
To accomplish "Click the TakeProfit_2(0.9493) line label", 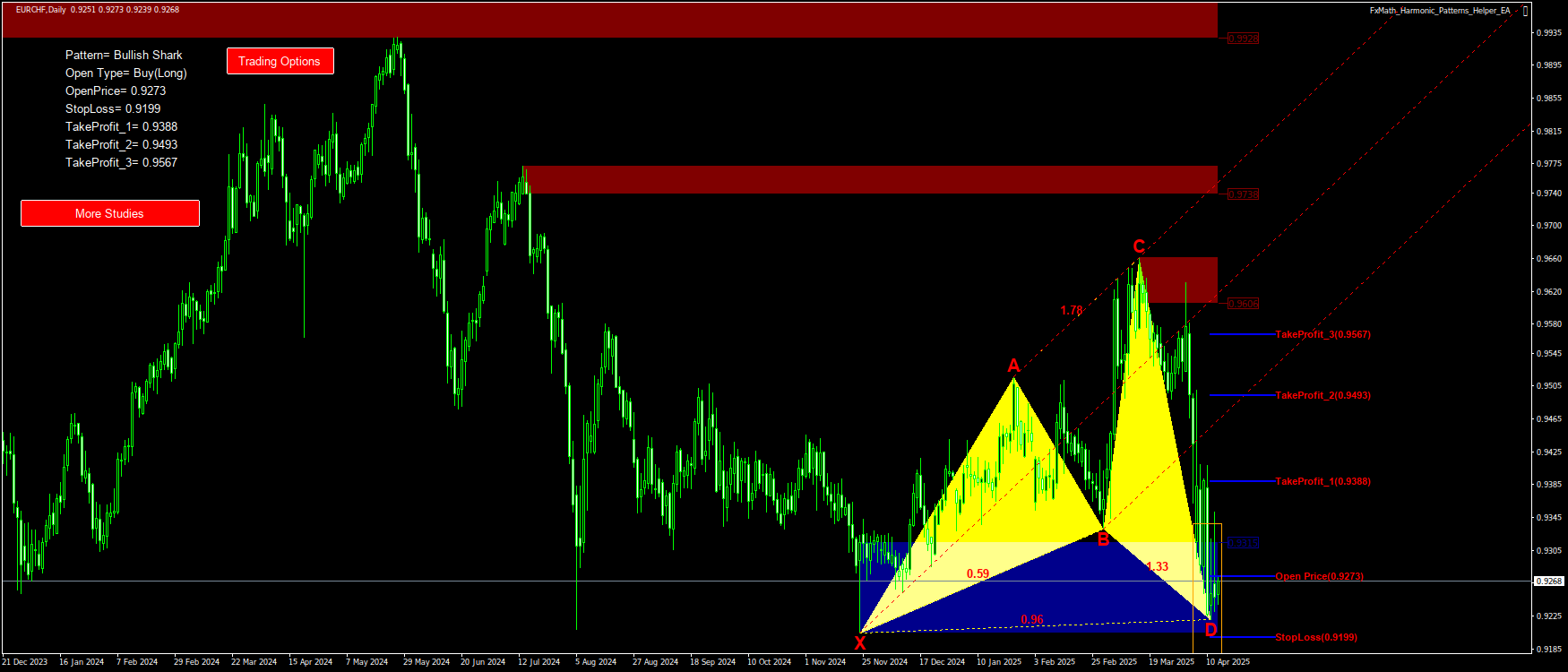I will (1322, 395).
